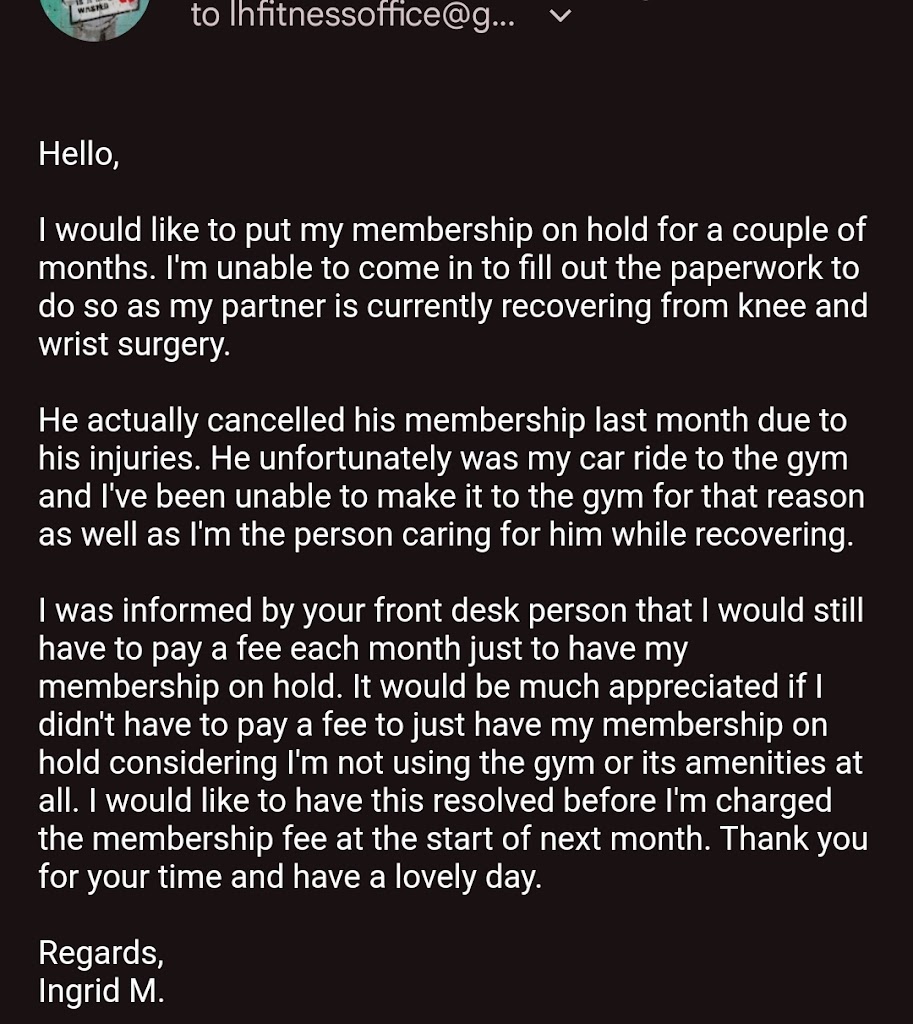The width and height of the screenshot is (913, 1024).
Task: Tap the line ending 'caring for him while recovering.'
Action: coord(446,534)
